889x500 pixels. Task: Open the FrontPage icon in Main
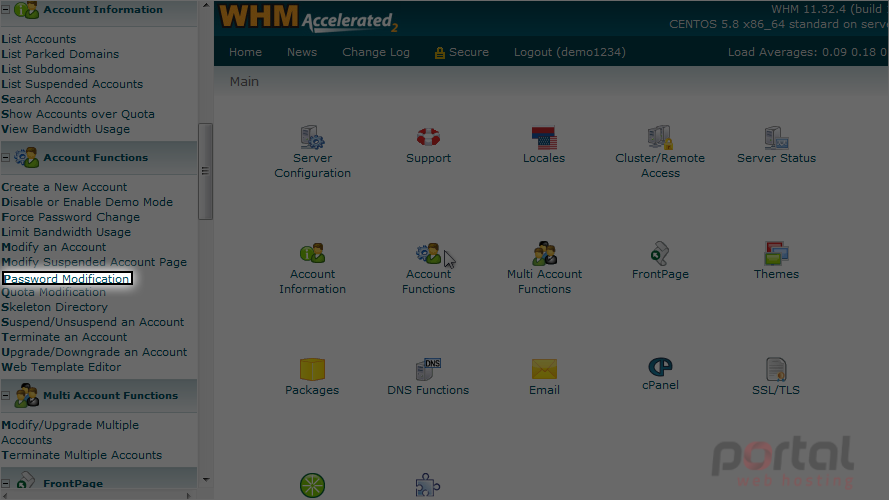click(x=660, y=253)
